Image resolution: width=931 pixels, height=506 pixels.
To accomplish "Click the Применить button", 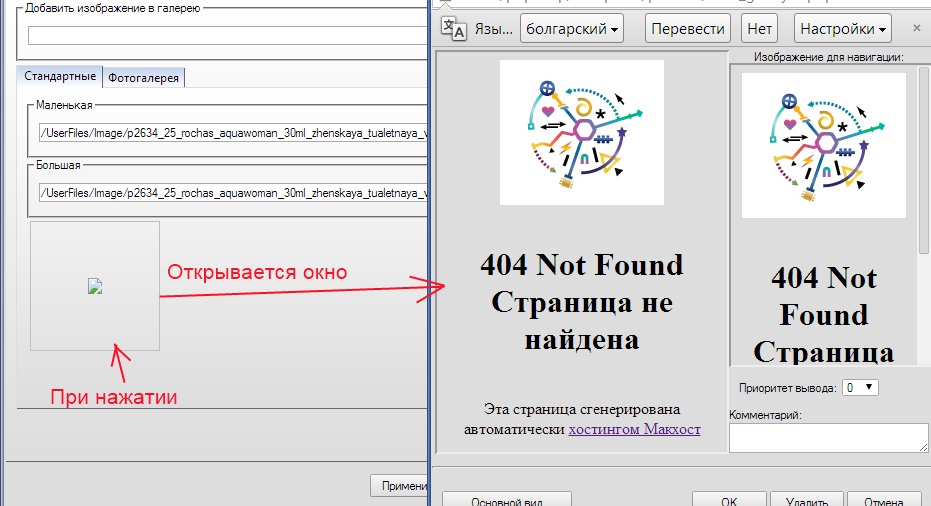I will (399, 486).
